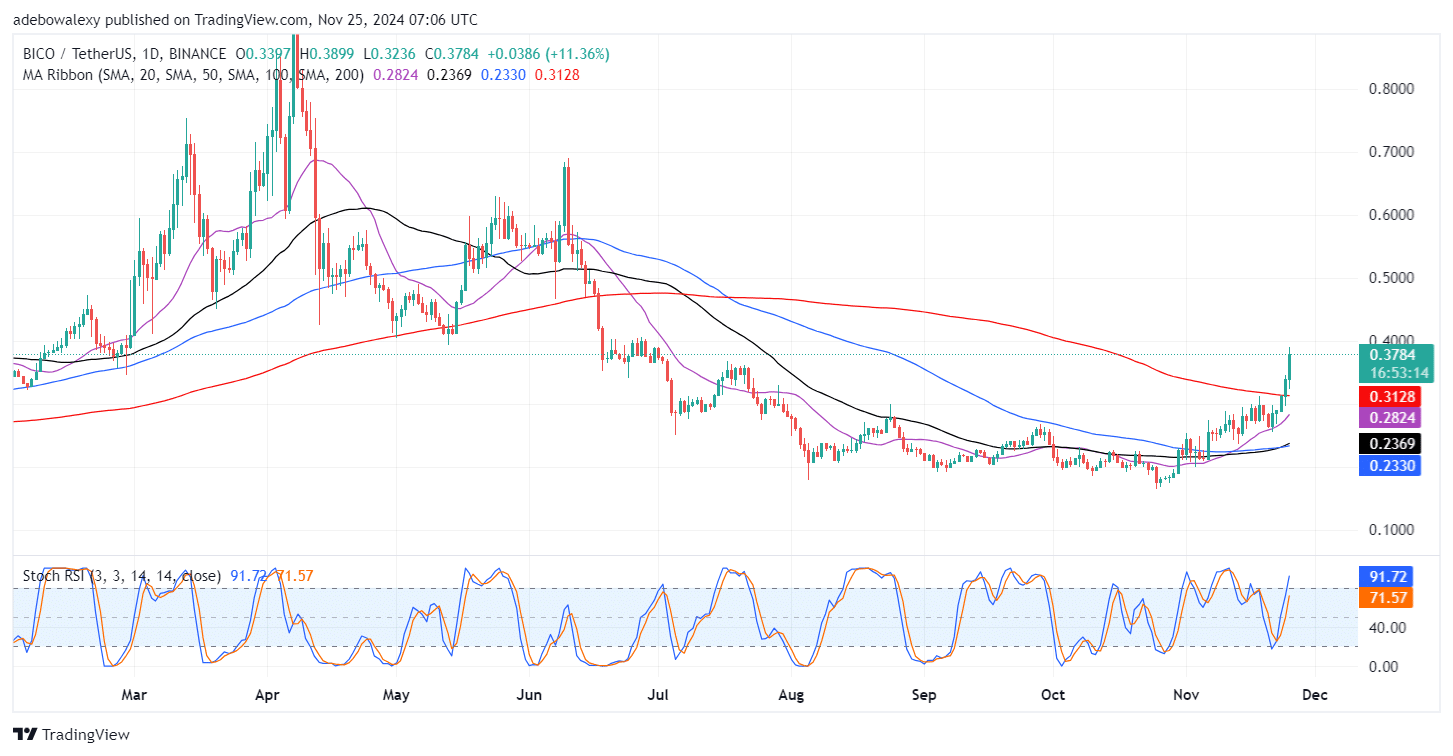Click the Apr label on time axis
Image resolution: width=1453 pixels, height=756 pixels.
click(267, 694)
